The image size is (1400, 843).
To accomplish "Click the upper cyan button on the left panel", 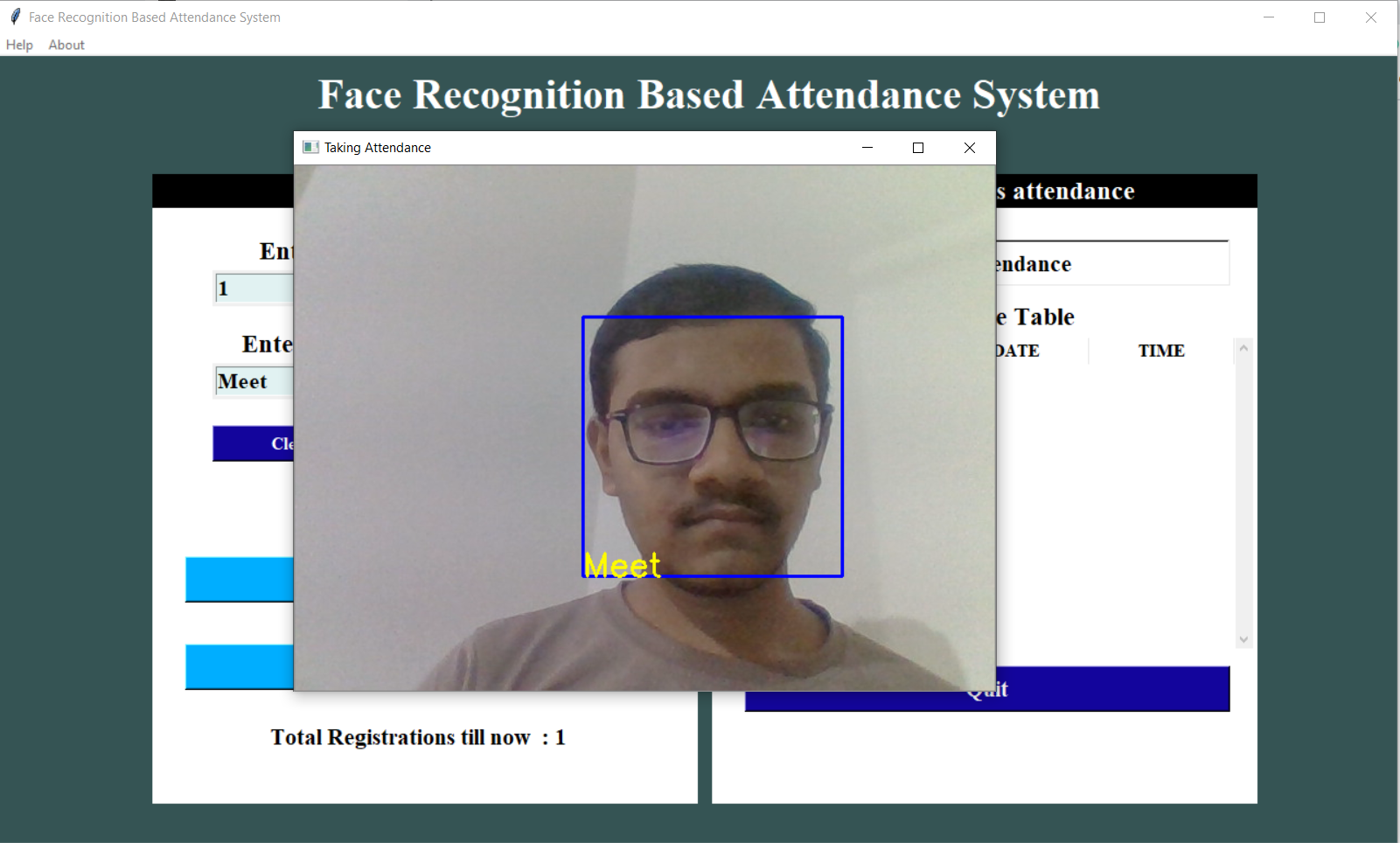I will [237, 580].
